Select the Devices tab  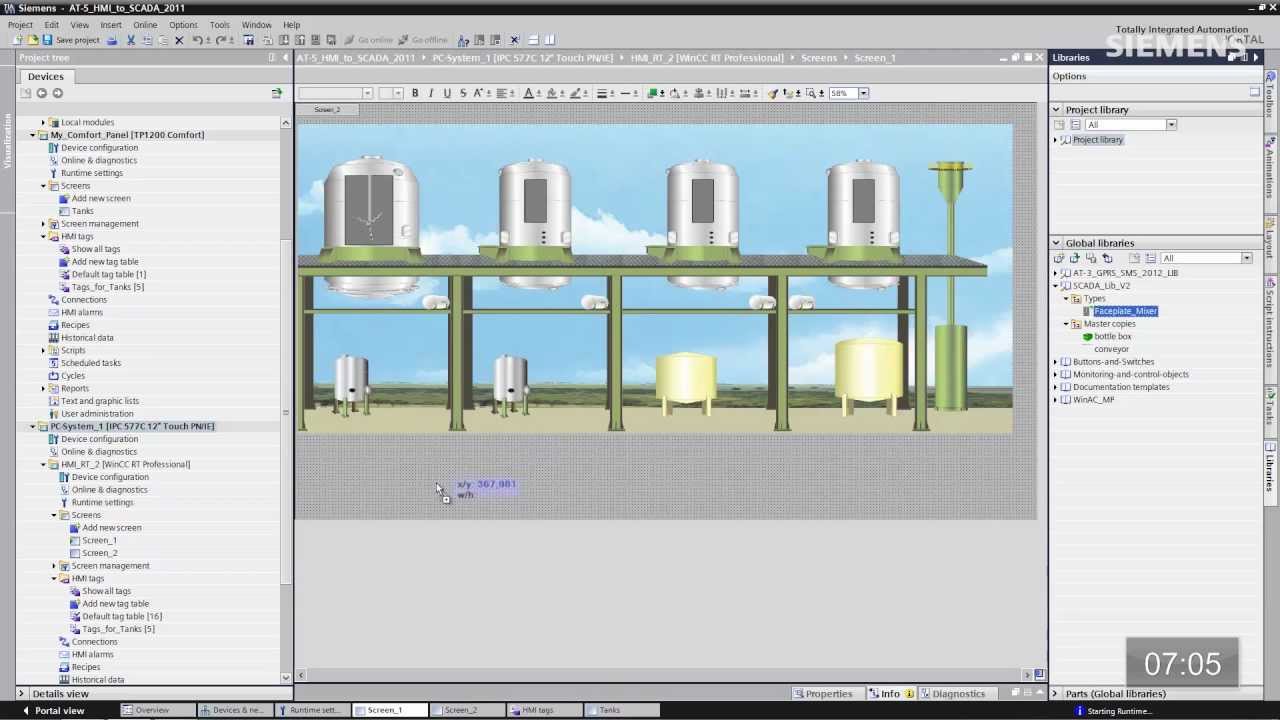pyautogui.click(x=45, y=76)
